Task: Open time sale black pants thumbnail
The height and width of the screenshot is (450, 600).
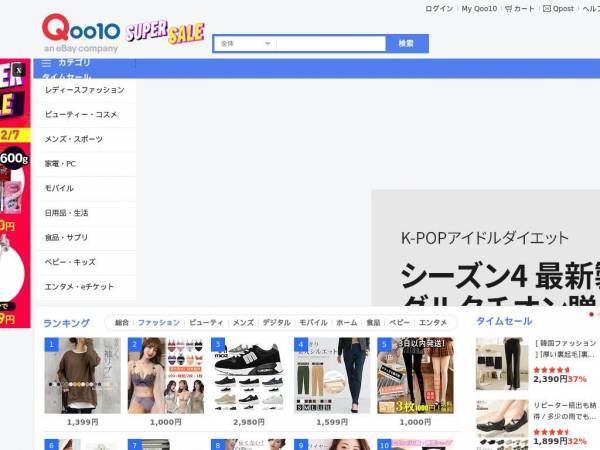Action: [x=502, y=364]
